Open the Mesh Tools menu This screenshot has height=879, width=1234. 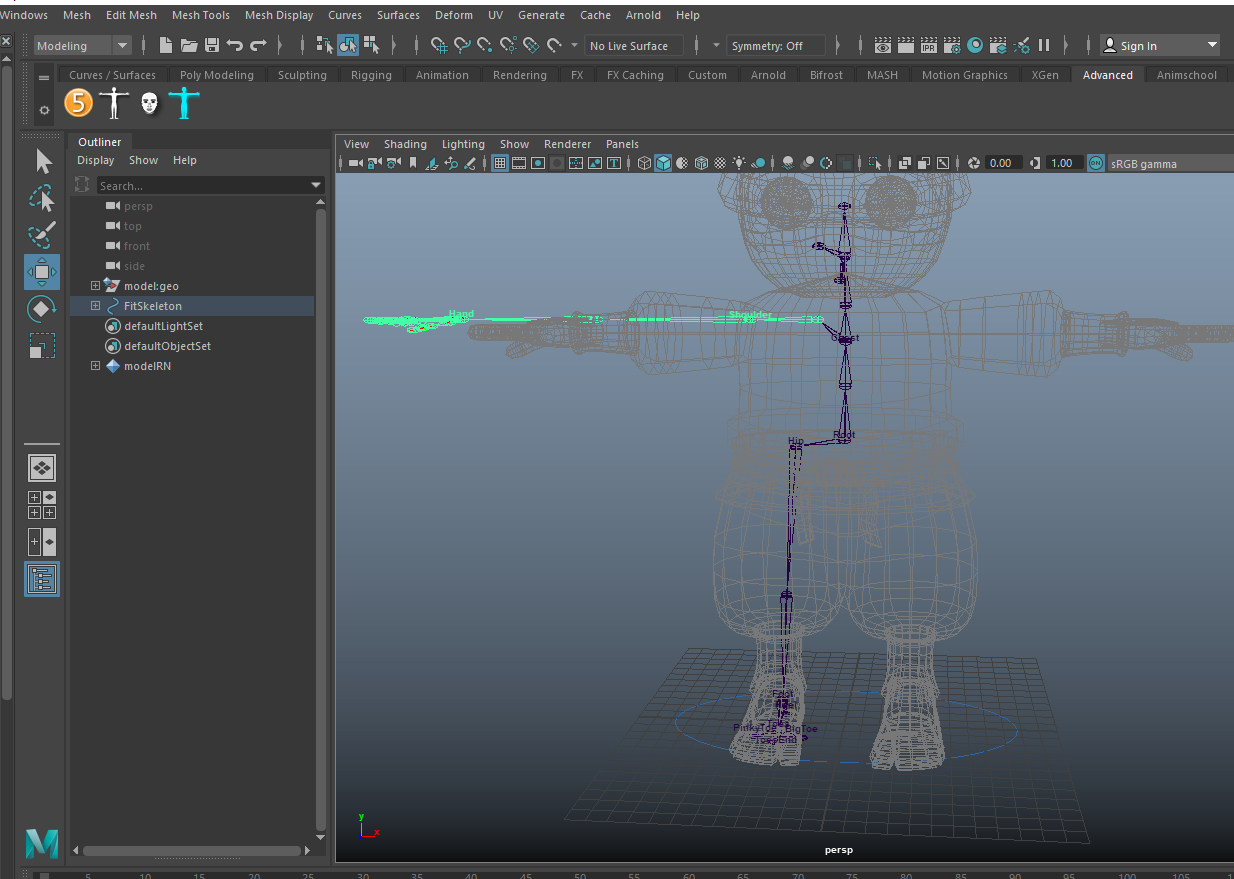pos(201,15)
